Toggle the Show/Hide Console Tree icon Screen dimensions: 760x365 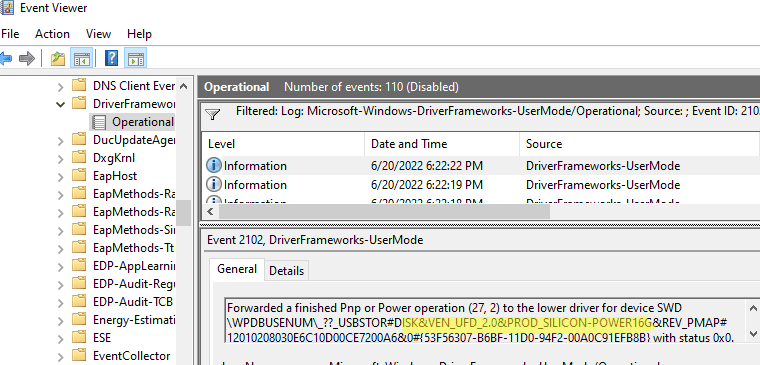point(82,59)
